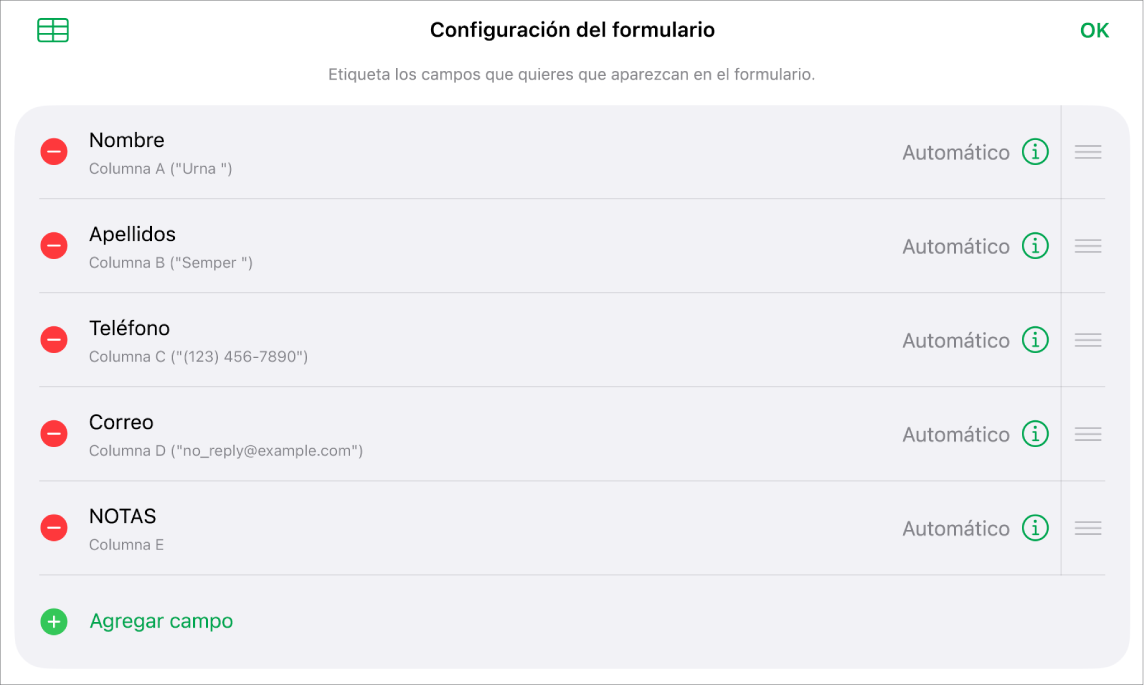Image resolution: width=1146 pixels, height=686 pixels.
Task: Delete the Correo field using its minus icon
Action: tap(53, 433)
